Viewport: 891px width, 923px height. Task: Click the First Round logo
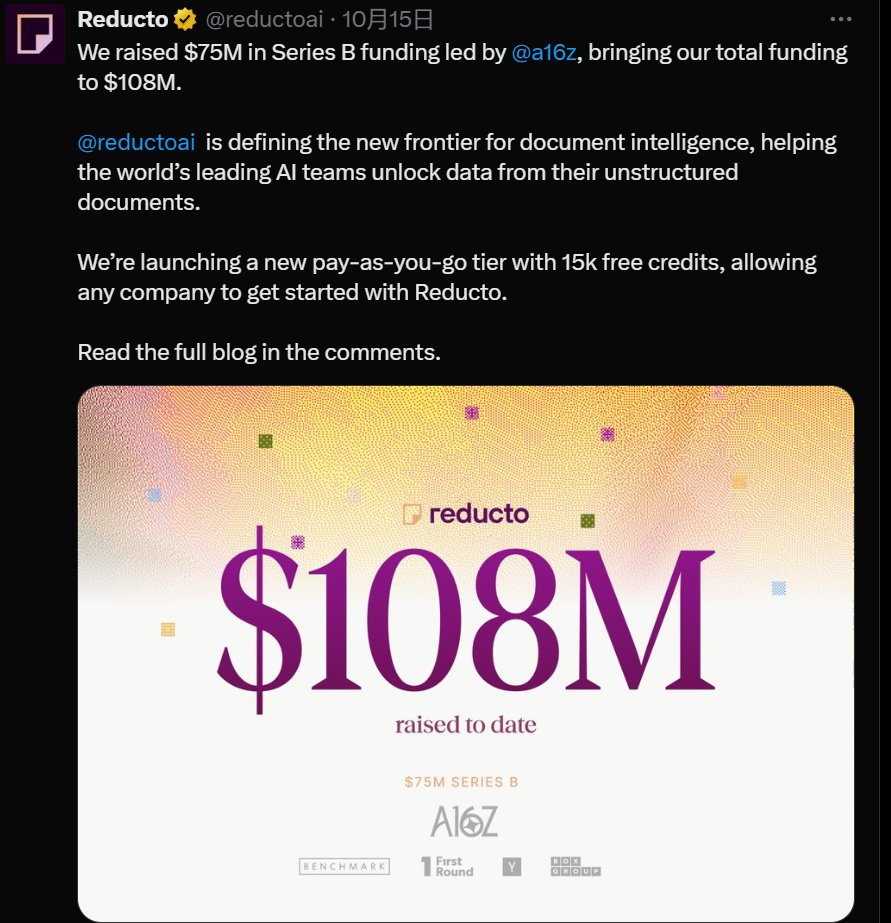(446, 866)
